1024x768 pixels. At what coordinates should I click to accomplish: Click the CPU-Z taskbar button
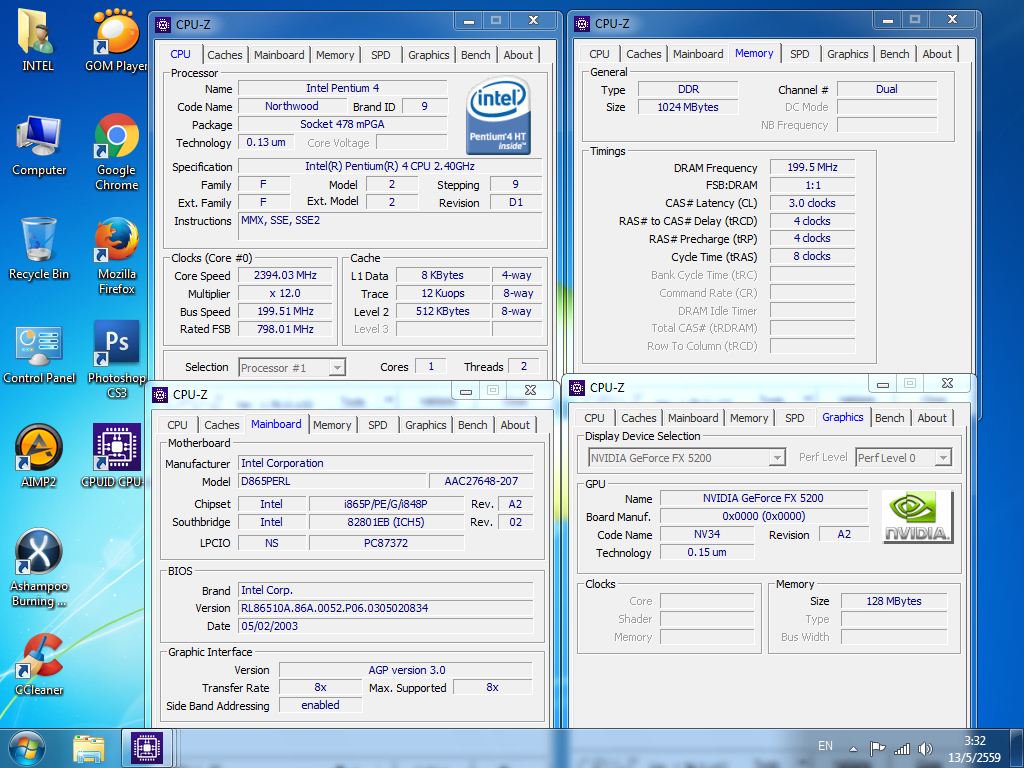[148, 748]
